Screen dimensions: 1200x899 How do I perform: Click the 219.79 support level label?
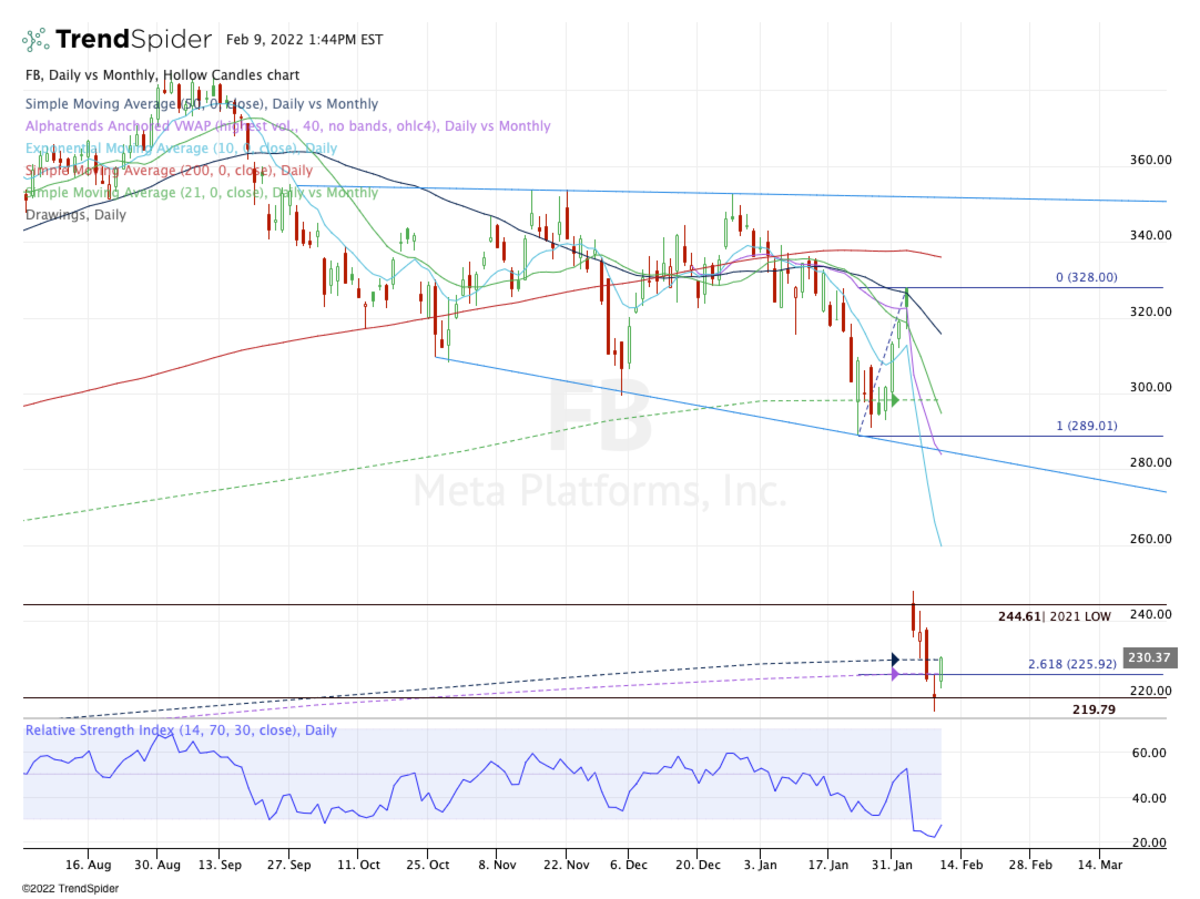click(1093, 709)
